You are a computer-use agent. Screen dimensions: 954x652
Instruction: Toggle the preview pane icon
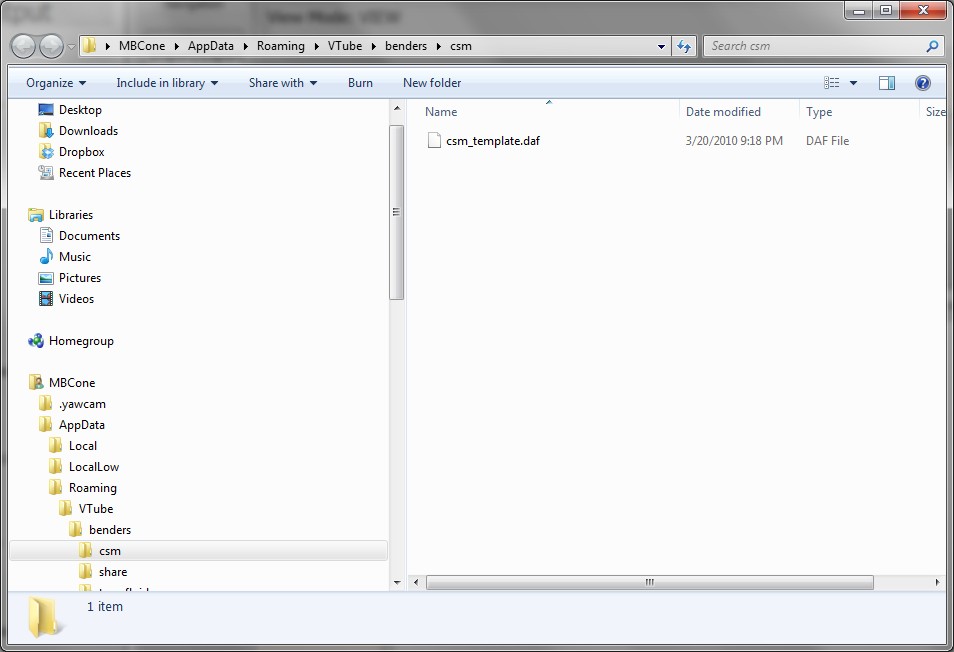tap(886, 83)
